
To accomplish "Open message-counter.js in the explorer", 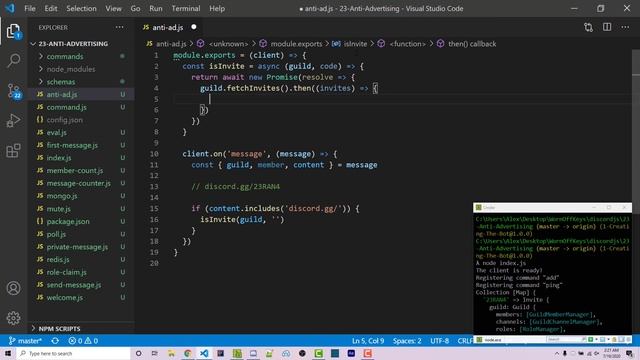I will (78, 183).
